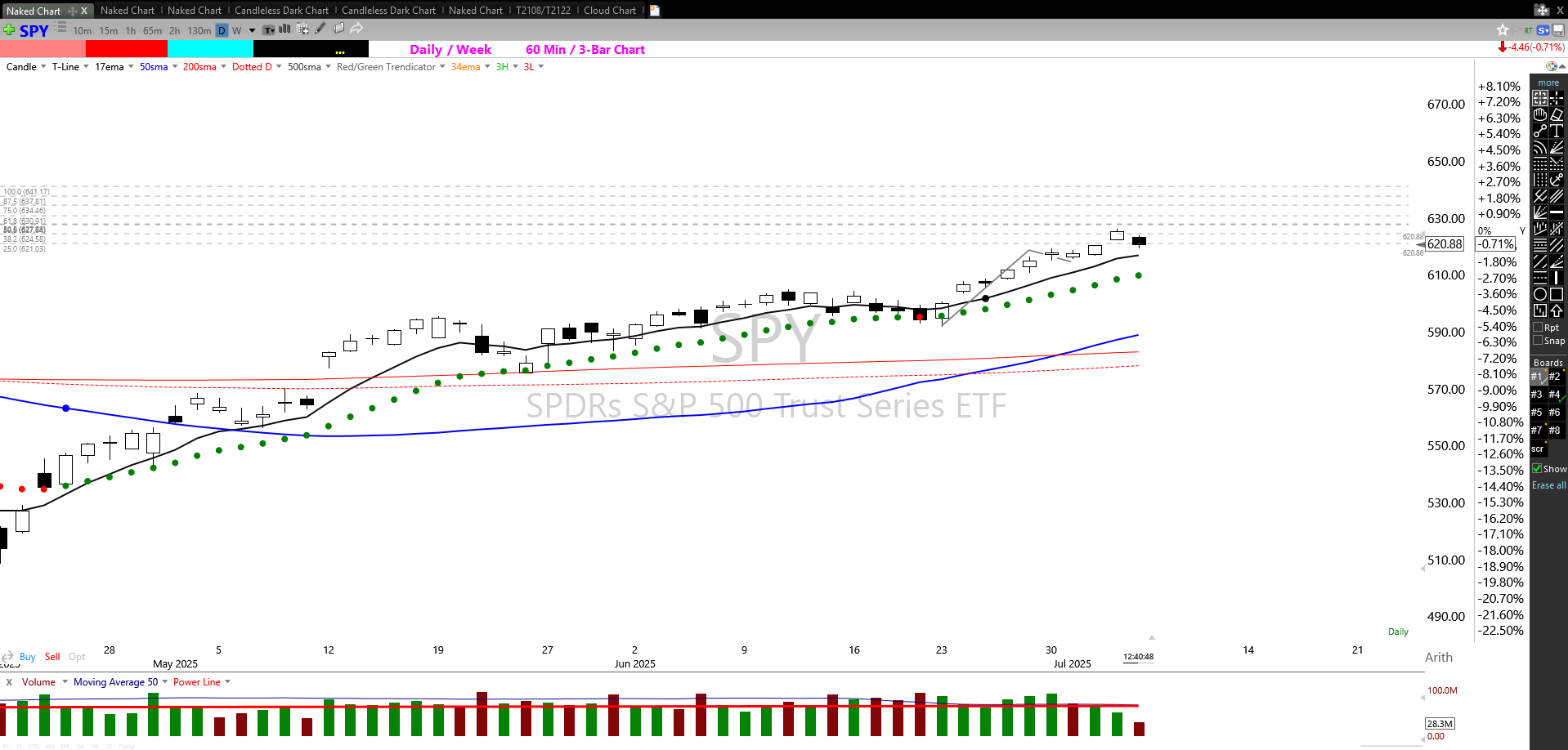The image size is (1568, 750).
Task: Uncheck the Show drawings checkbox
Action: (x=1537, y=468)
